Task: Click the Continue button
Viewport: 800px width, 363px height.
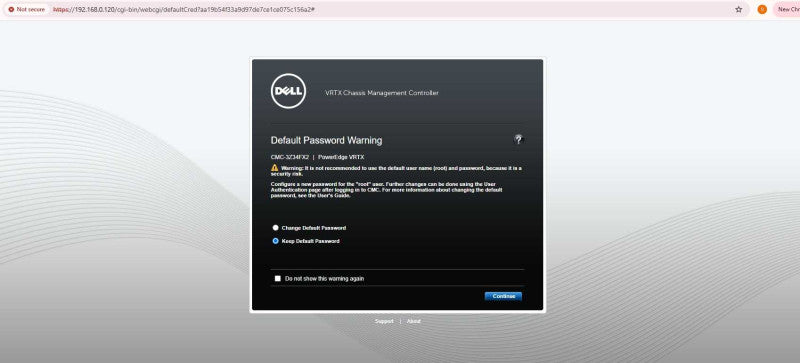Action: [x=503, y=296]
